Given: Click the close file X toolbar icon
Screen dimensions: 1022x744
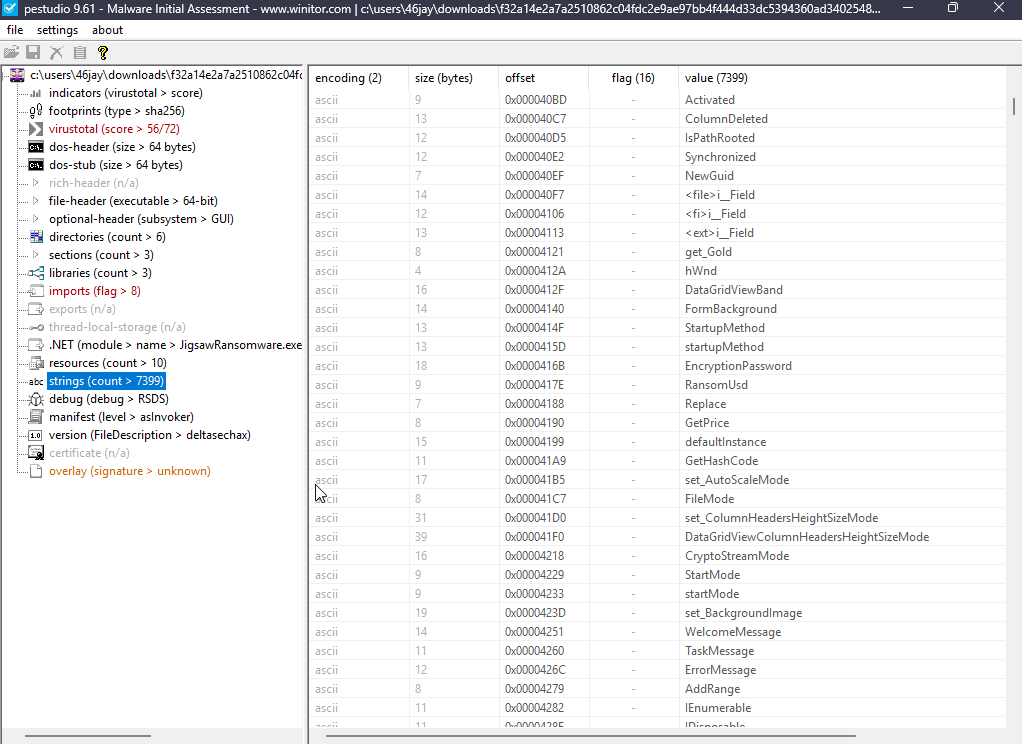Looking at the screenshot, I should 57,53.
